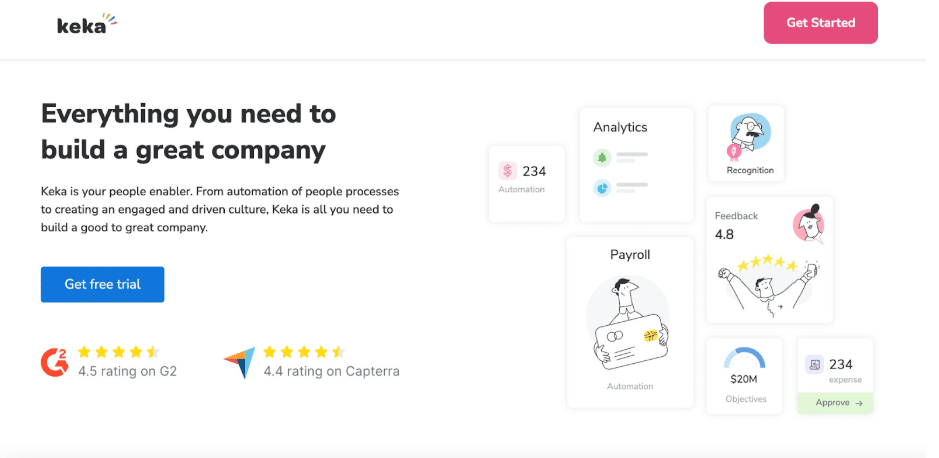Click the blue pie chart icon in Analytics
The image size is (939, 458).
tap(601, 188)
